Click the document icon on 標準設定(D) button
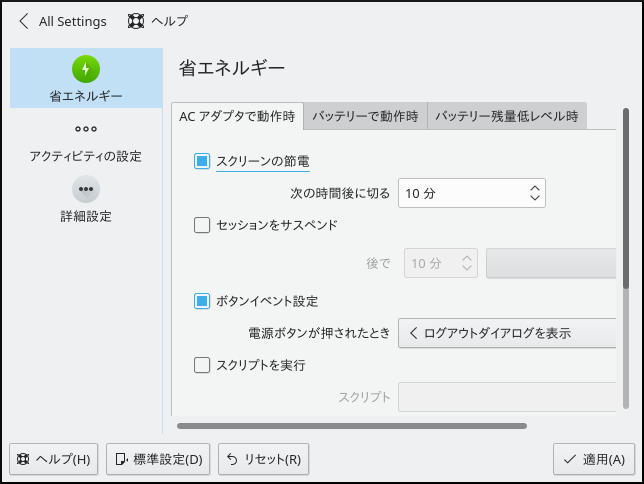644x484 pixels. (x=121, y=459)
